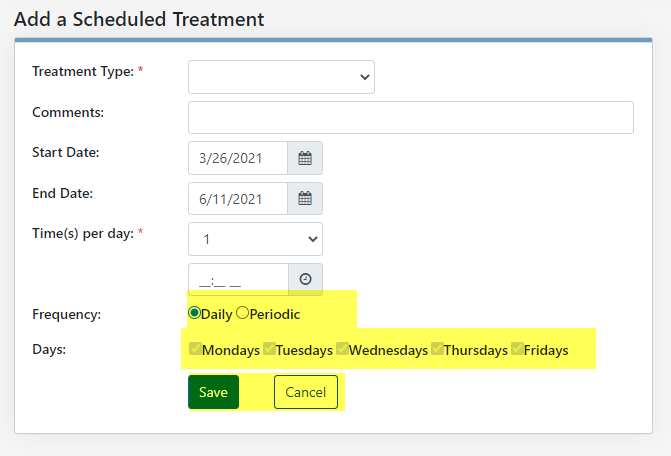Select the Daily frequency radio button
The height and width of the screenshot is (456, 671).
(194, 313)
